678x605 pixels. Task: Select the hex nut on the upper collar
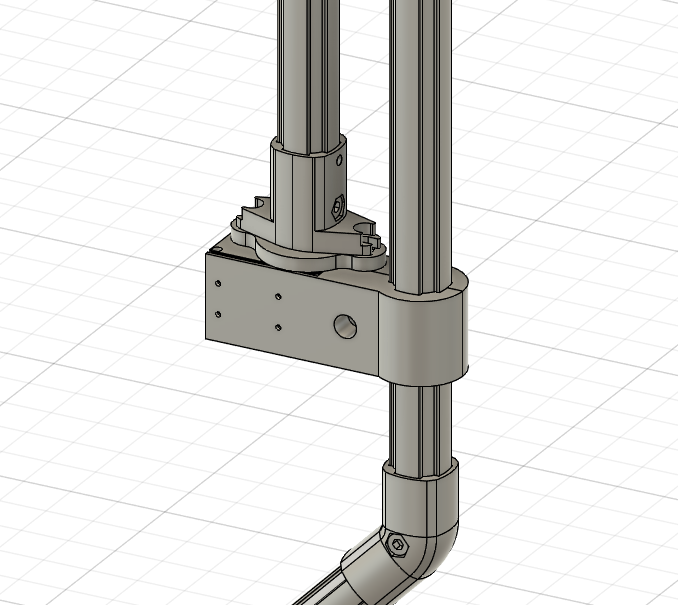pyautogui.click(x=336, y=208)
